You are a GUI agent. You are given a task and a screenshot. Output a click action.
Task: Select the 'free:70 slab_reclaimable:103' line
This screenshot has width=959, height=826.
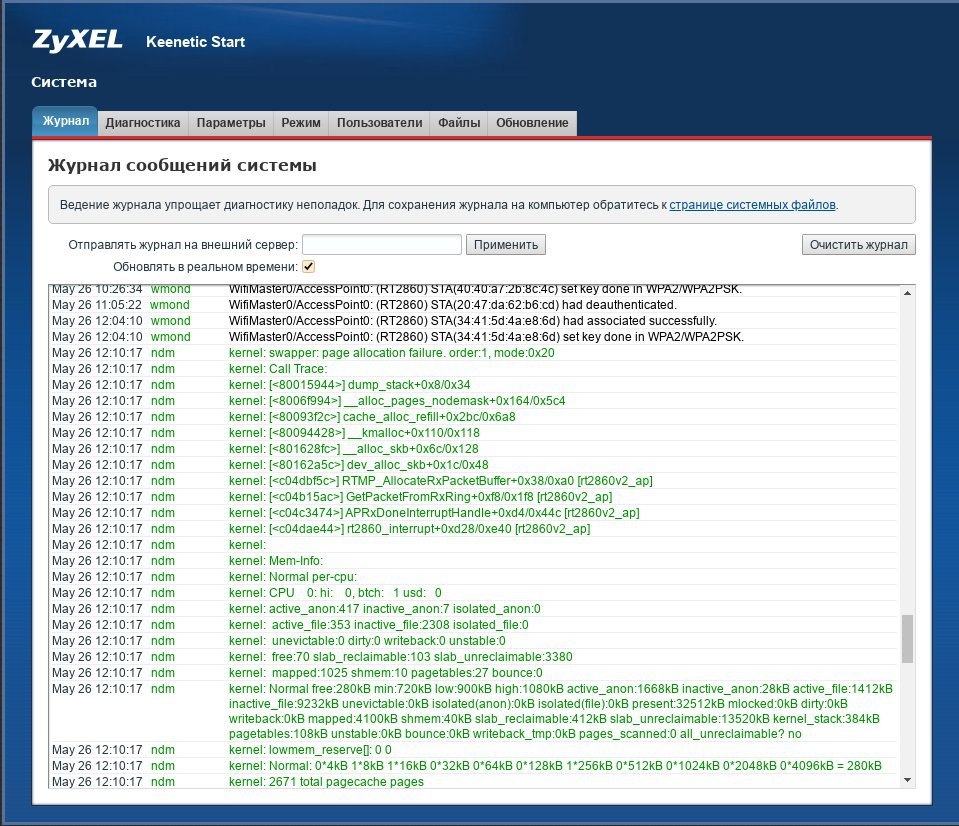click(x=474, y=657)
